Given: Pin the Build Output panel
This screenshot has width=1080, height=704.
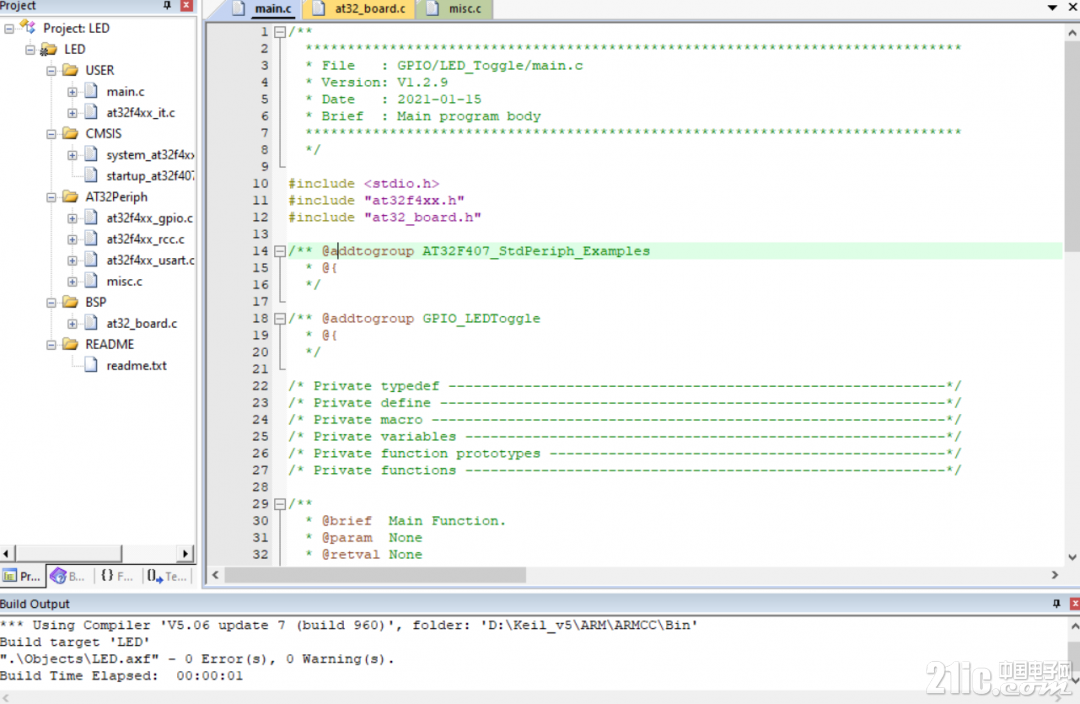Looking at the screenshot, I should click(x=1057, y=603).
